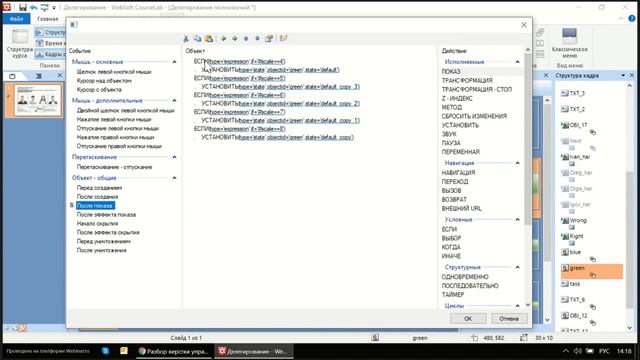The height and width of the screenshot is (360, 640).
Task: Select Курсор над объектом event
Action: [x=104, y=81]
